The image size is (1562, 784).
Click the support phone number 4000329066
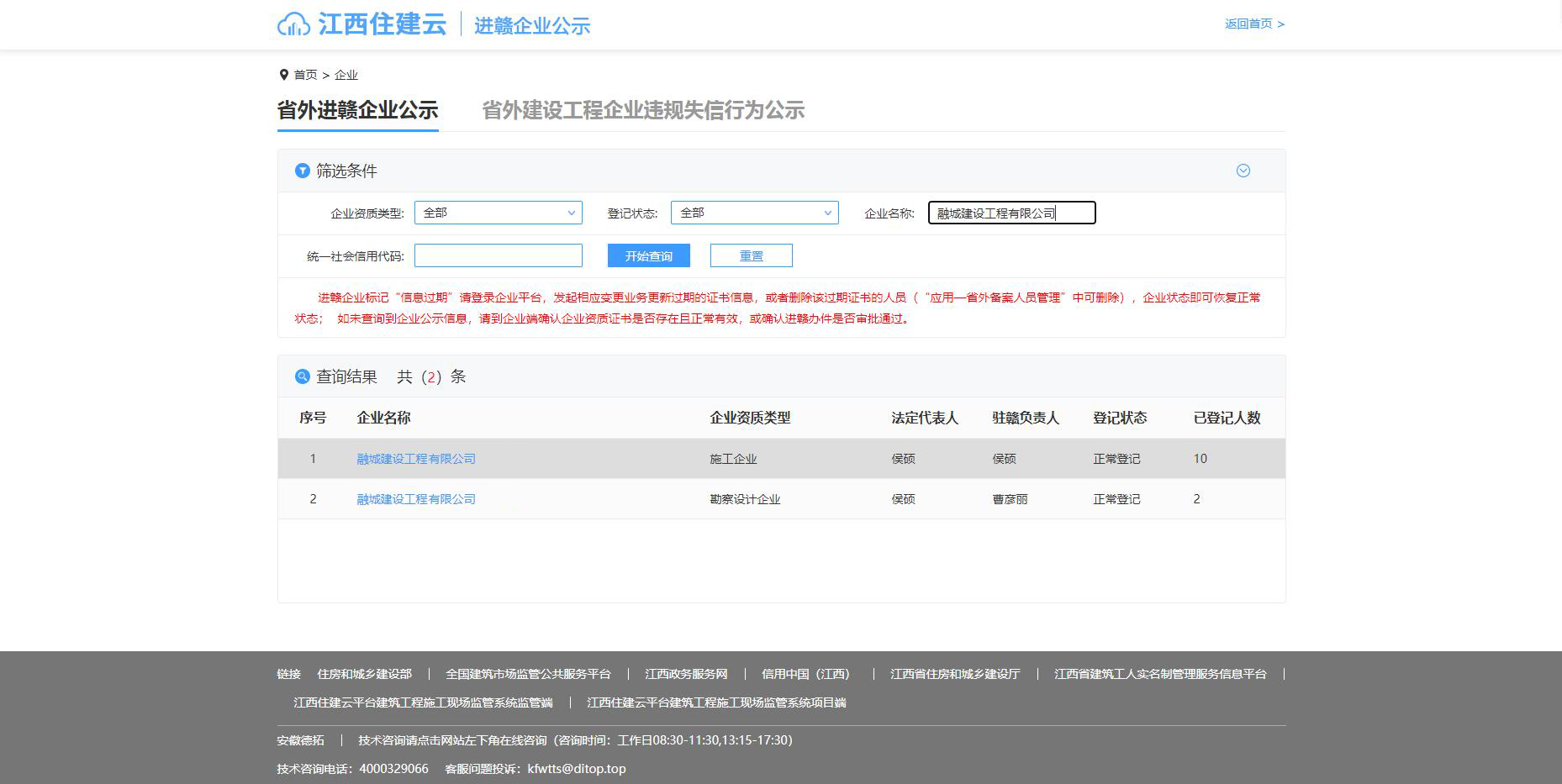(393, 769)
